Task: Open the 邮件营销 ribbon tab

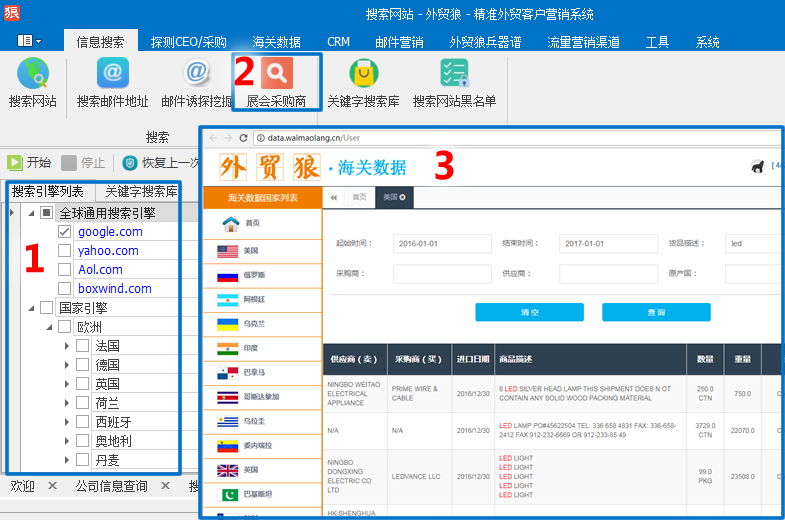Action: click(399, 42)
